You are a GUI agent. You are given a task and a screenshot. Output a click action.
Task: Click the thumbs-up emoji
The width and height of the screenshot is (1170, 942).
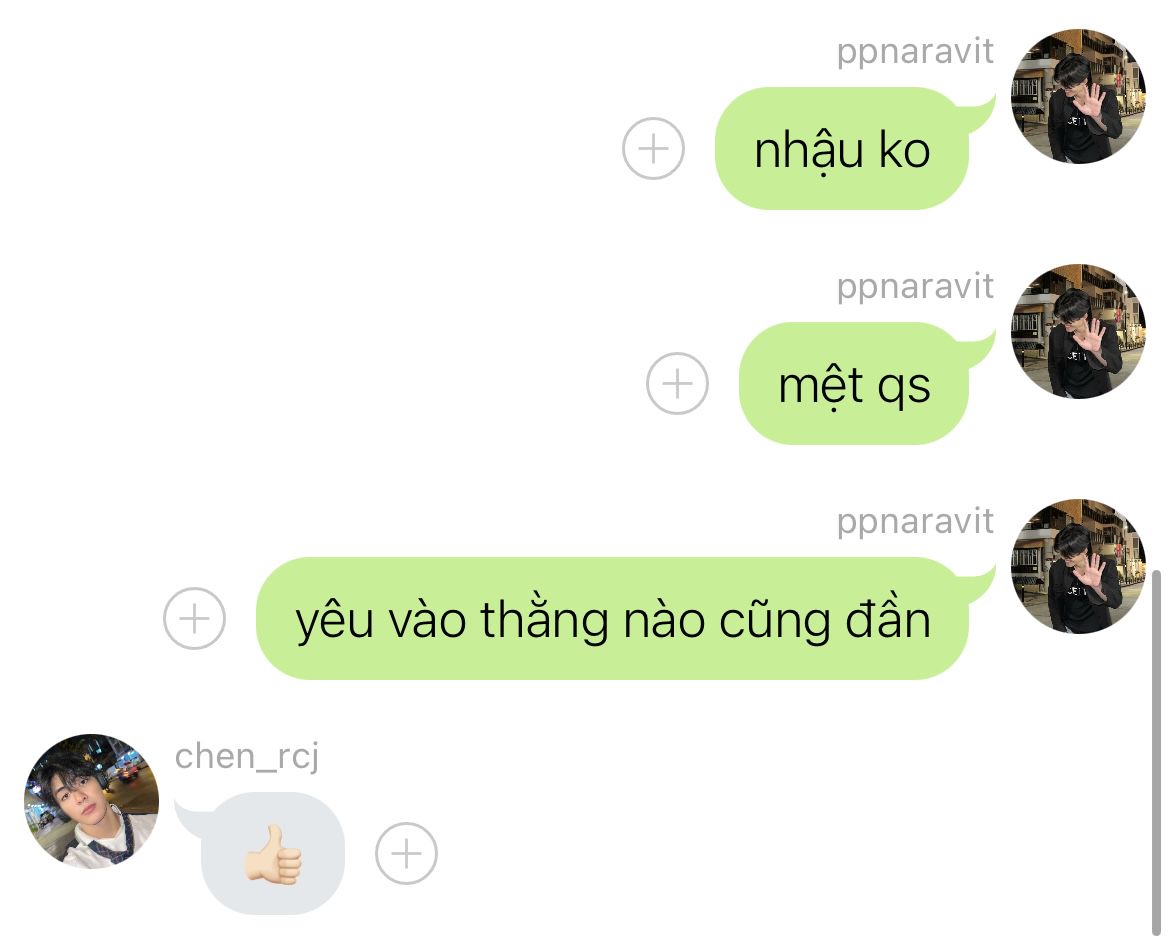pos(273,855)
